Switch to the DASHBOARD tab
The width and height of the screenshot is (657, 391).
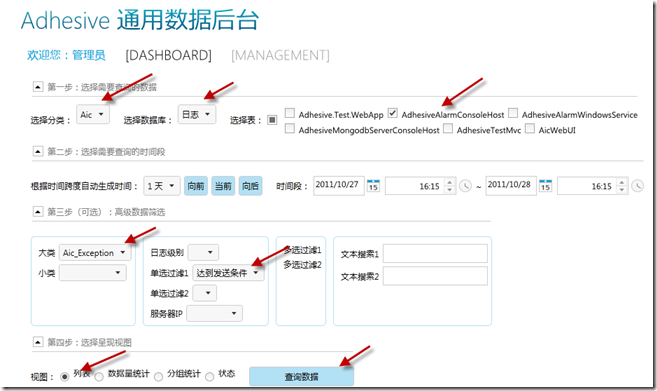(168, 55)
